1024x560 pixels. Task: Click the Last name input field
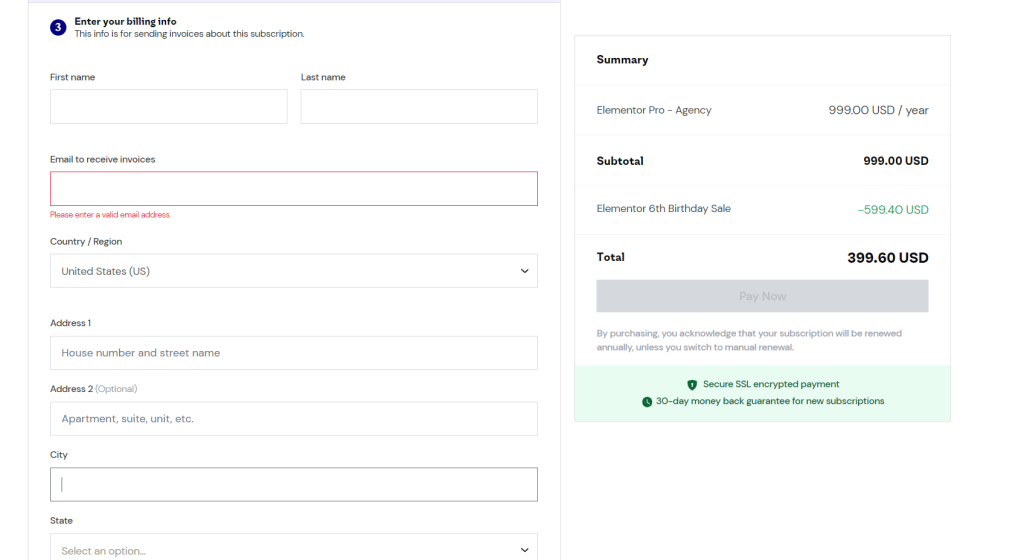(419, 106)
